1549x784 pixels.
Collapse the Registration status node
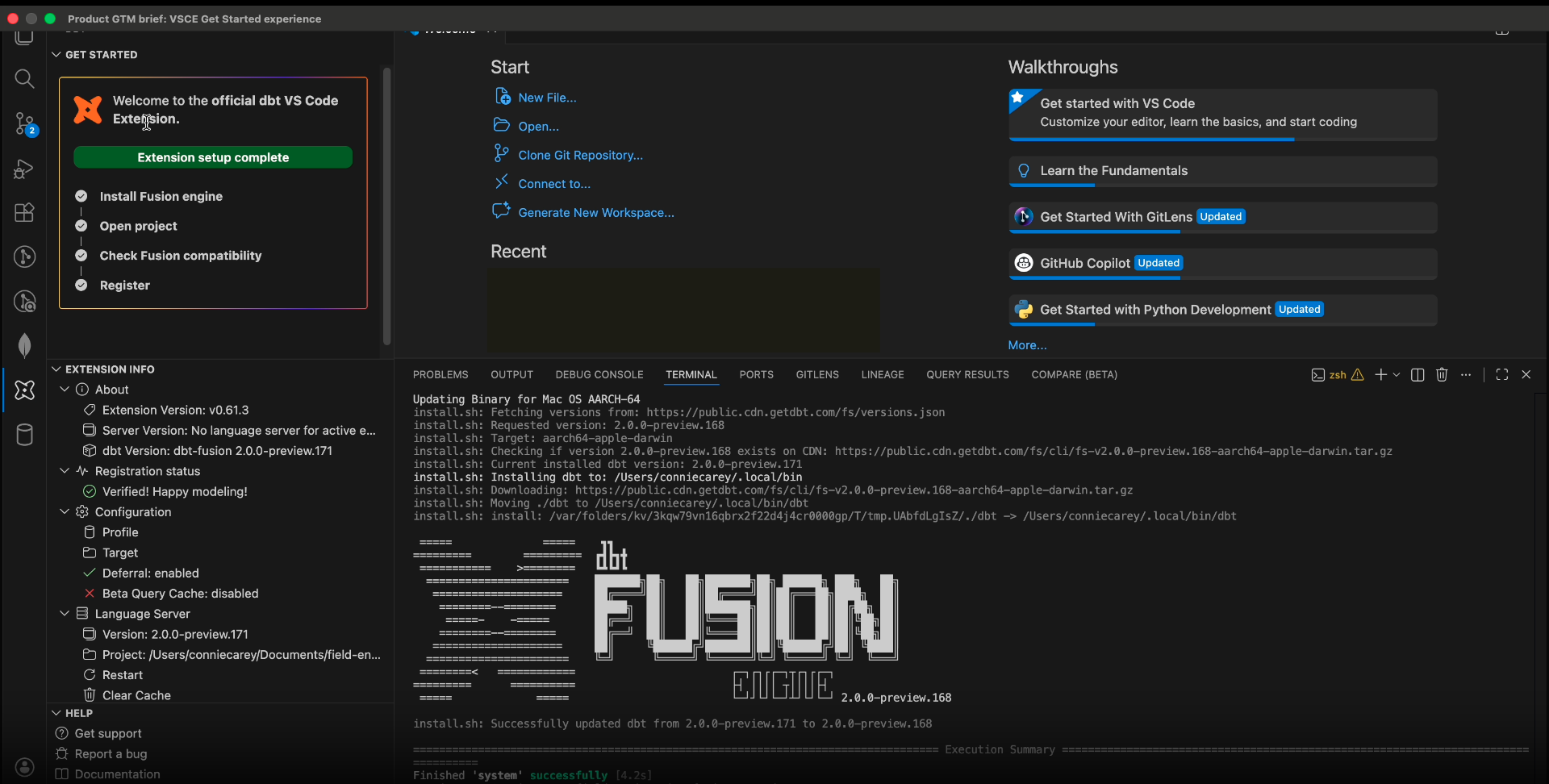pos(65,470)
